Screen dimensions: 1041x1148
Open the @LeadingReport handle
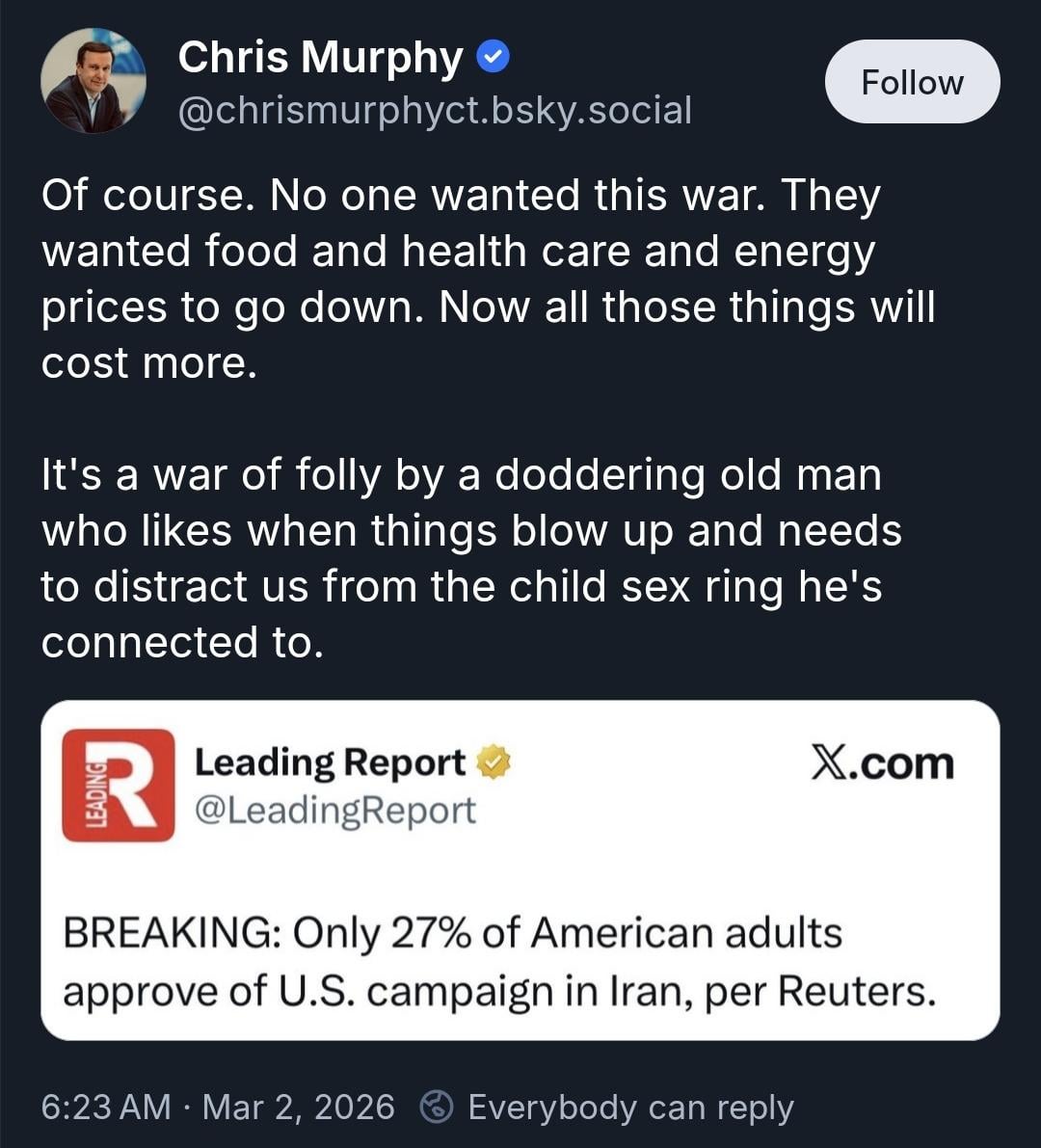click(335, 811)
